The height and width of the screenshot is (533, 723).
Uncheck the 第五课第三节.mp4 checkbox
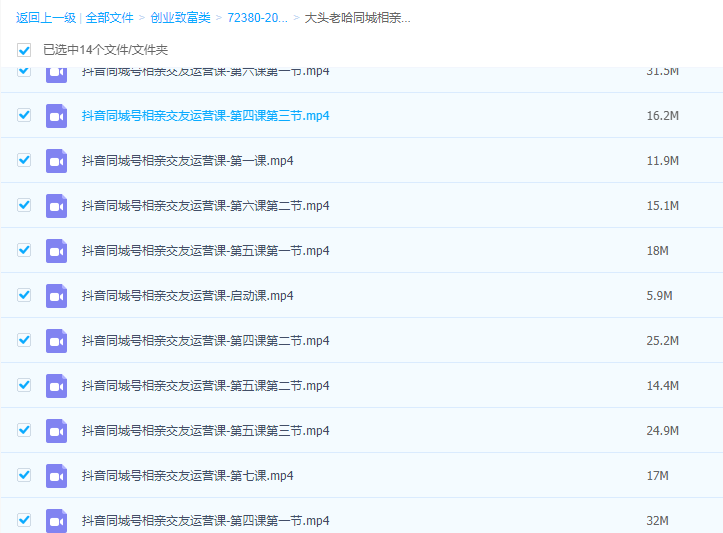click(24, 430)
